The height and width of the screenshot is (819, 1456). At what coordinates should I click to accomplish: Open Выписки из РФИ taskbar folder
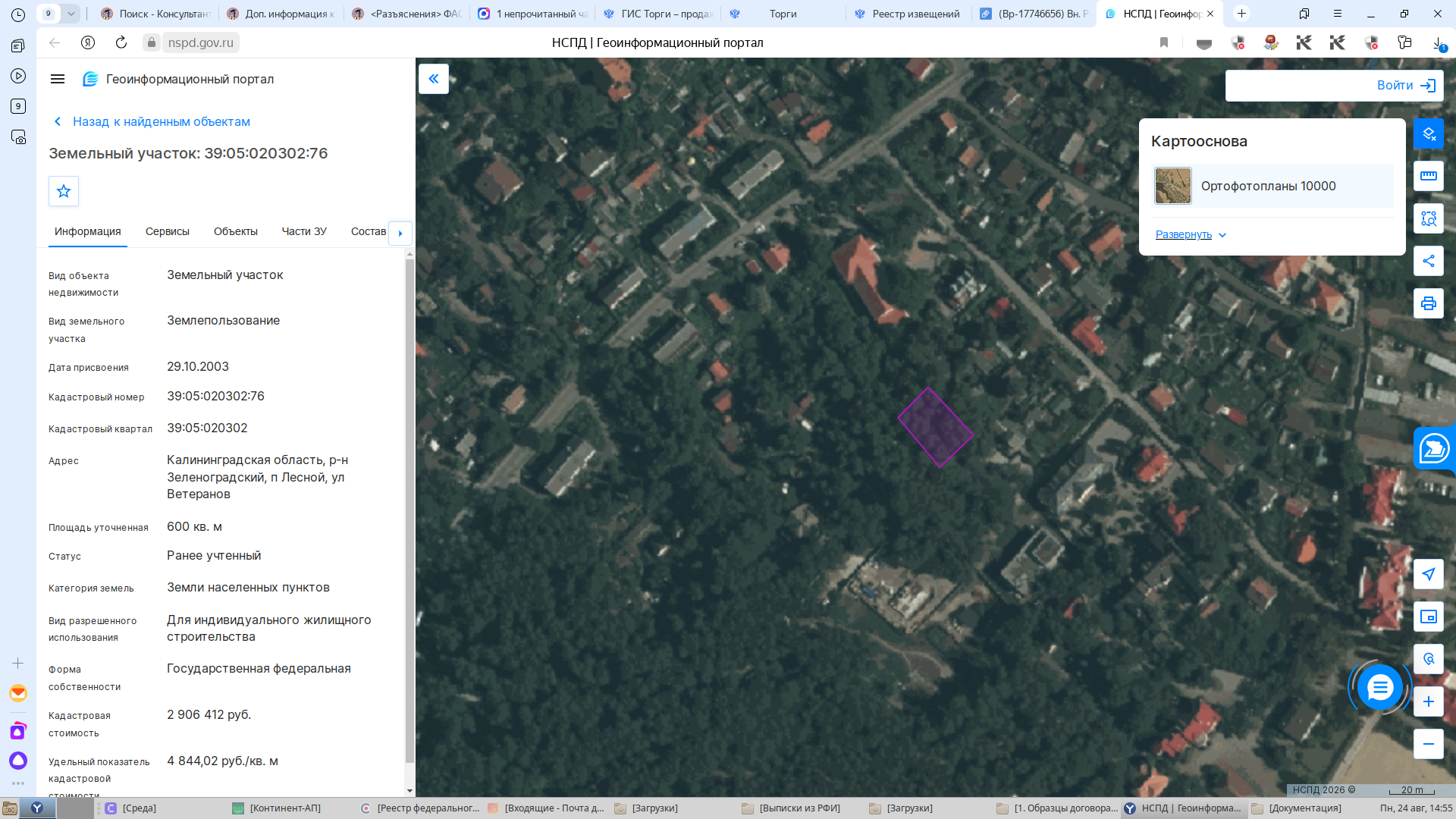click(791, 808)
